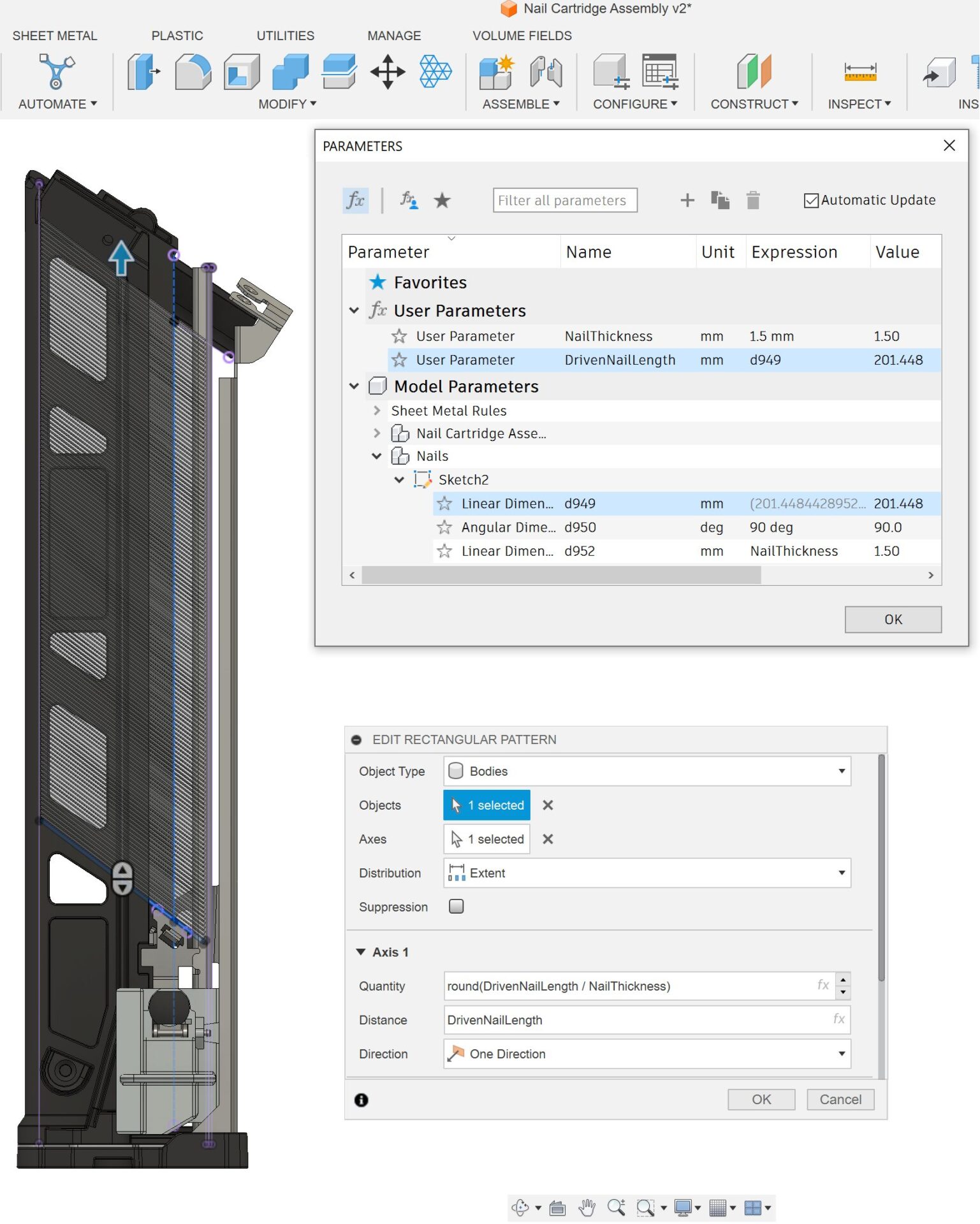Click the Axes 1 selected button
980x1224 pixels.
[487, 839]
